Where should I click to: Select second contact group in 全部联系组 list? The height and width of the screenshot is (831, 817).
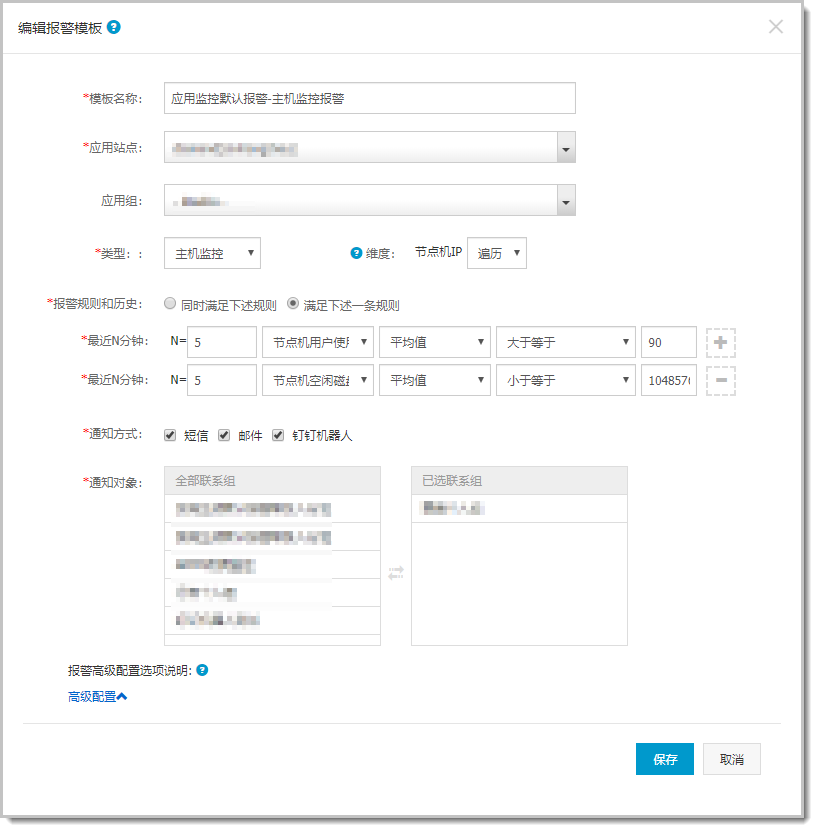tap(272, 537)
